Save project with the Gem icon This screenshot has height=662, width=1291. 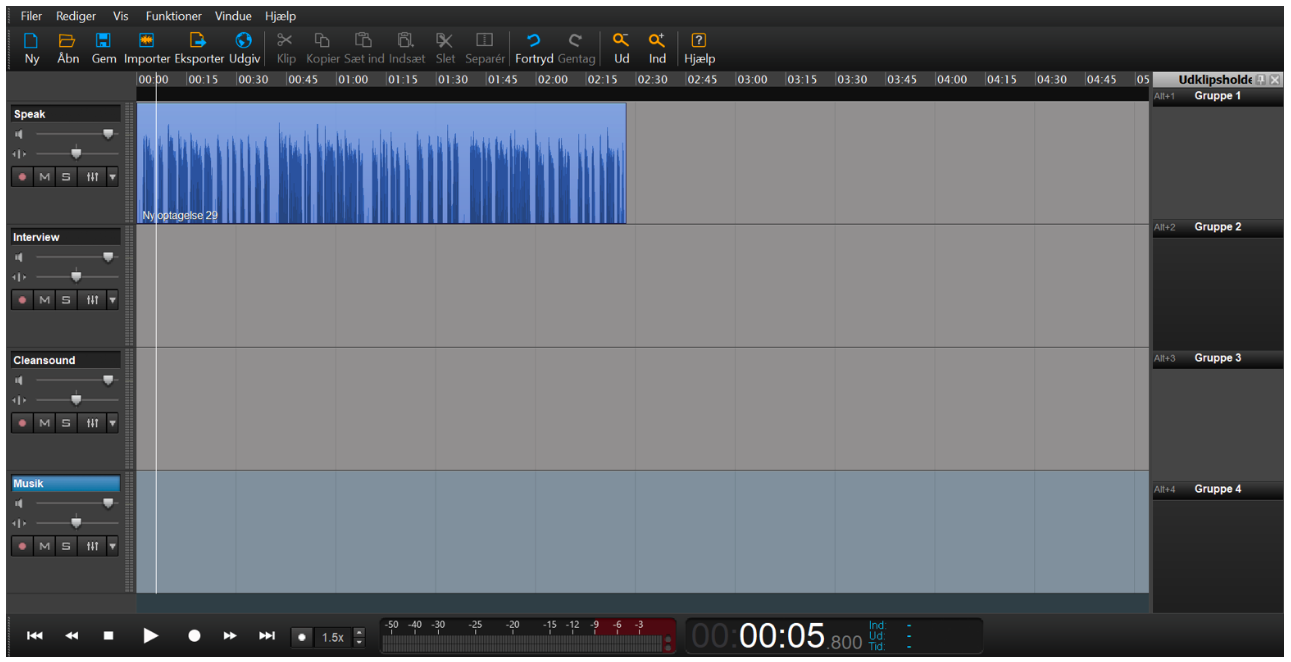click(103, 41)
